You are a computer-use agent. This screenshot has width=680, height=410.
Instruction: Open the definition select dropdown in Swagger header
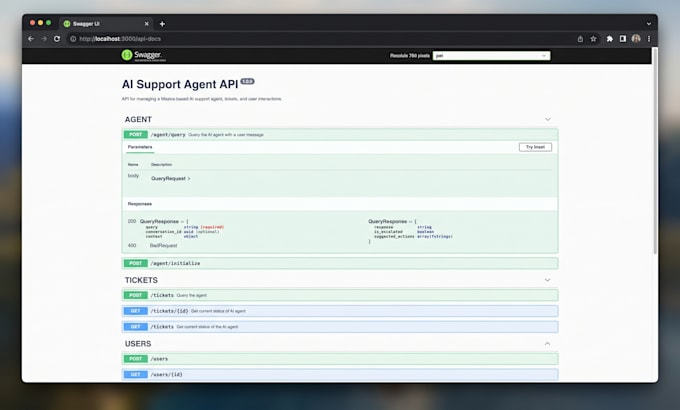pos(491,56)
